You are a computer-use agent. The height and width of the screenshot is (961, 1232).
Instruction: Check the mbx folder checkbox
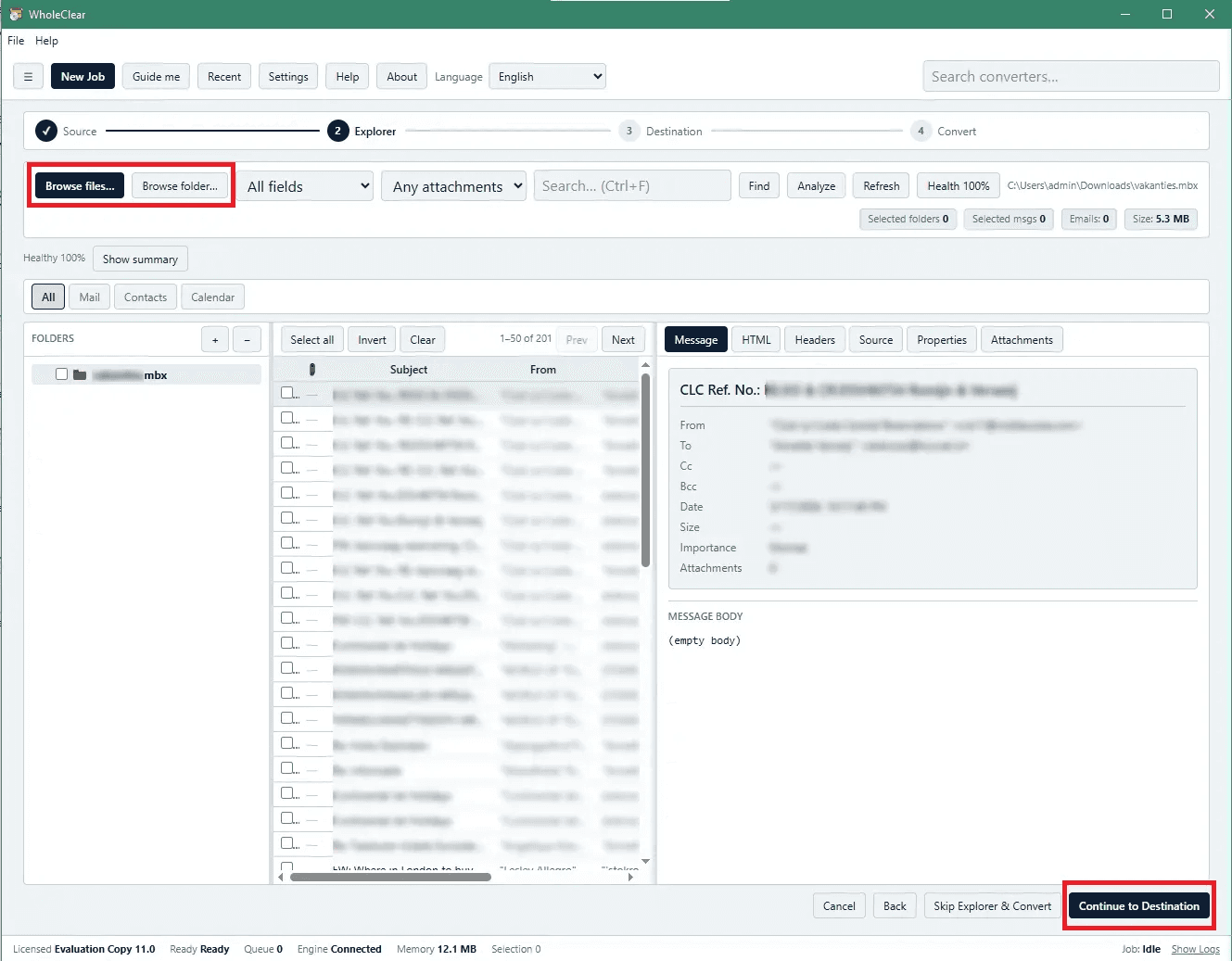[61, 374]
